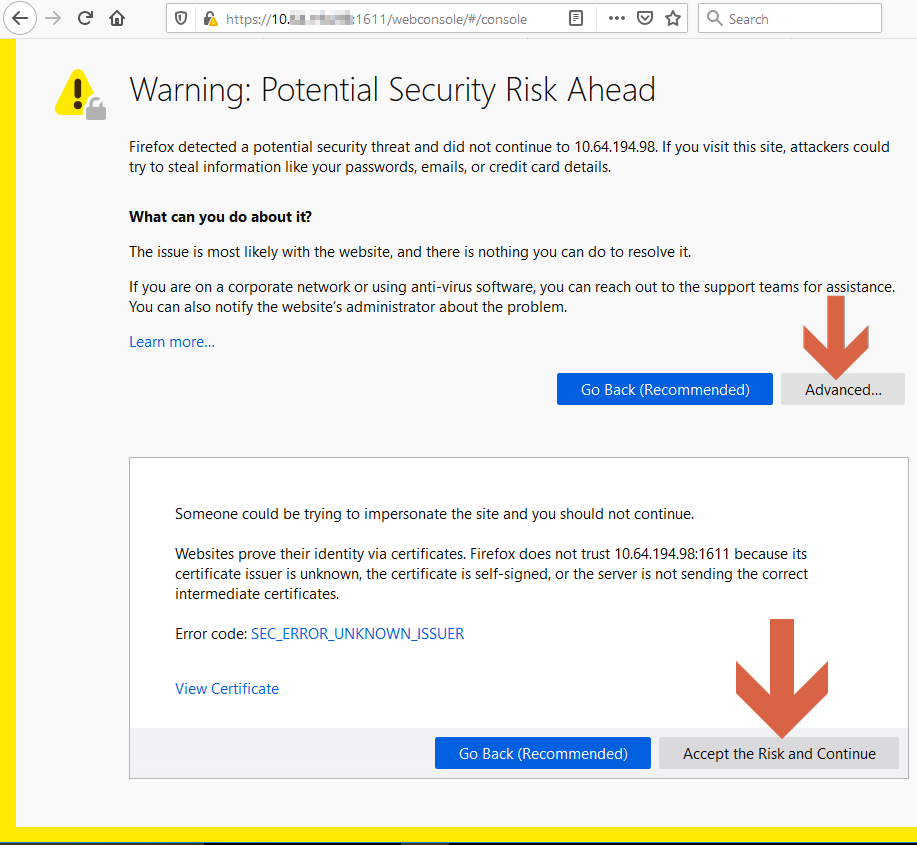The image size is (917, 845).
Task: Click View Certificate
Action: point(226,688)
